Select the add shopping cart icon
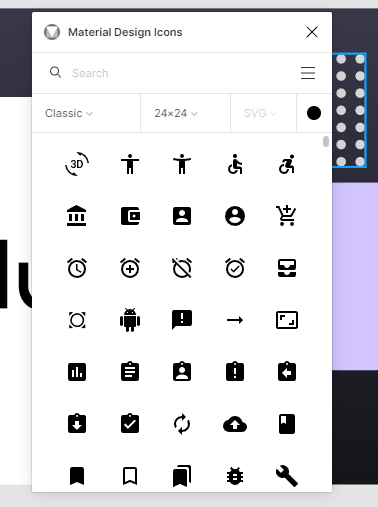This screenshot has height=507, width=378. (x=286, y=216)
